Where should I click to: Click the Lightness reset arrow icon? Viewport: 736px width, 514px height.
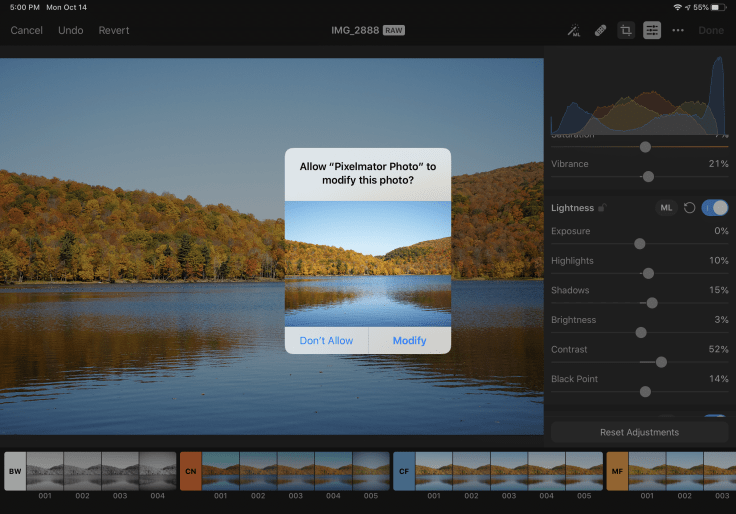(x=689, y=207)
